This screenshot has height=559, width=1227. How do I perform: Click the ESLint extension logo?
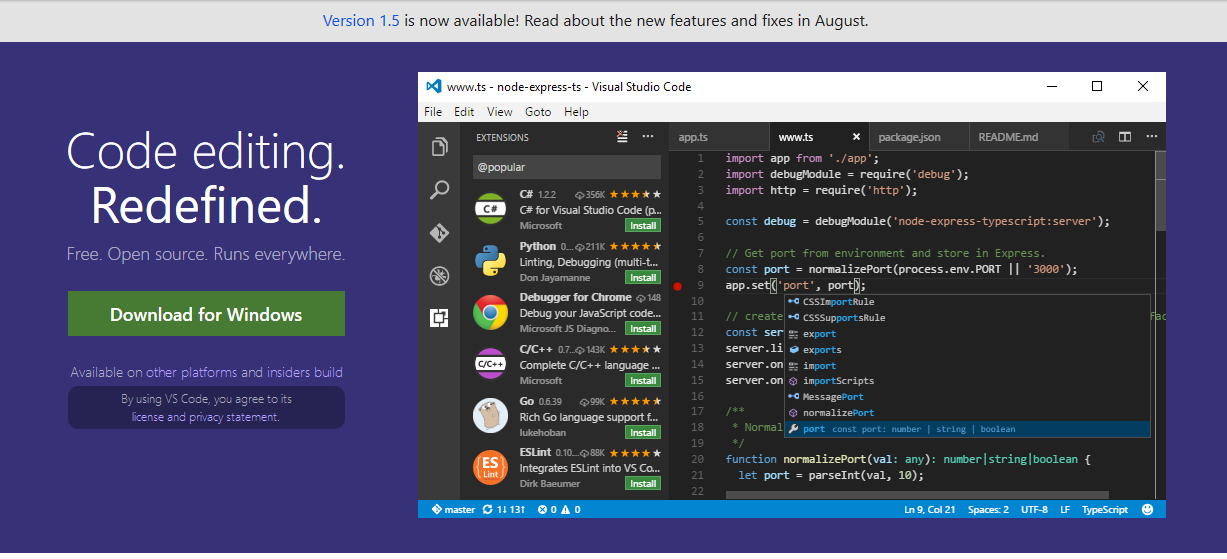490,467
